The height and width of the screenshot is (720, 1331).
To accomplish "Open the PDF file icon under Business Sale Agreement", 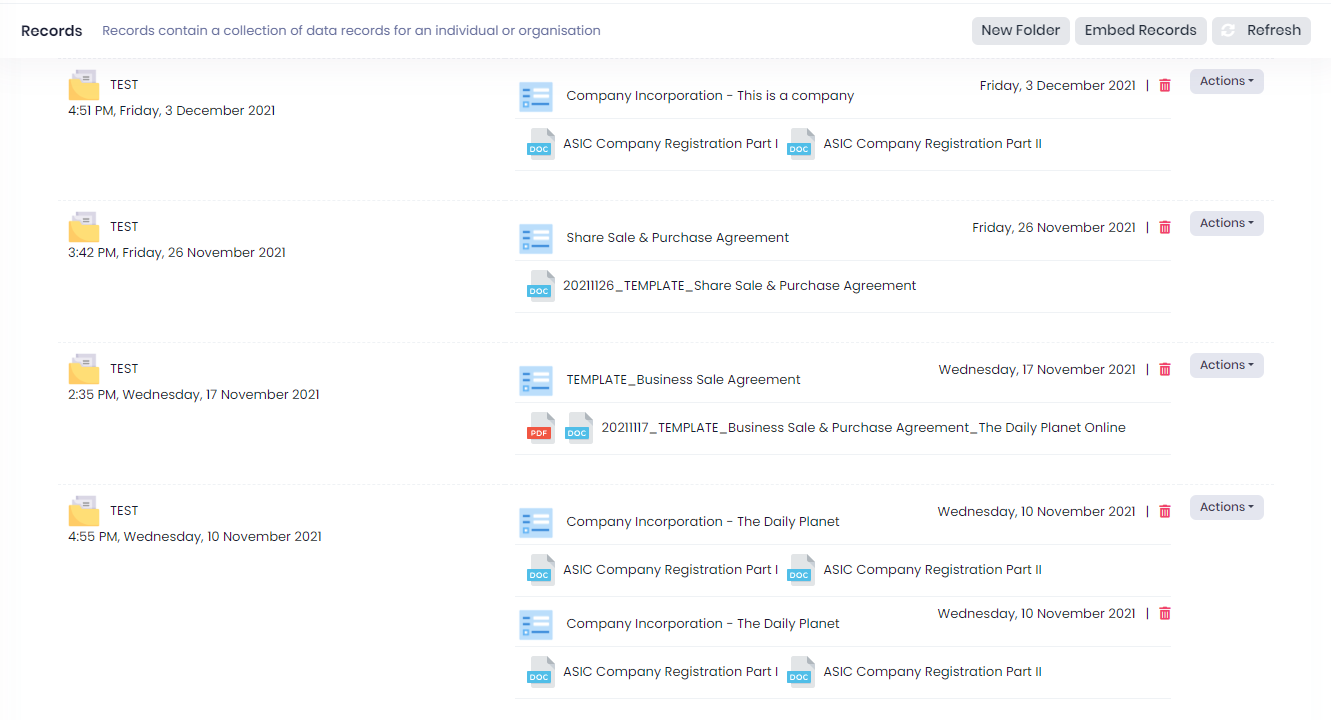I will 540,428.
